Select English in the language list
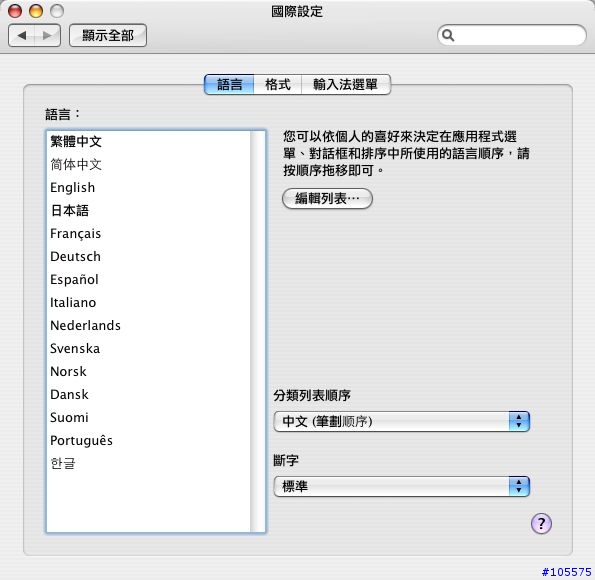Image resolution: width=595 pixels, height=580 pixels. [x=148, y=188]
